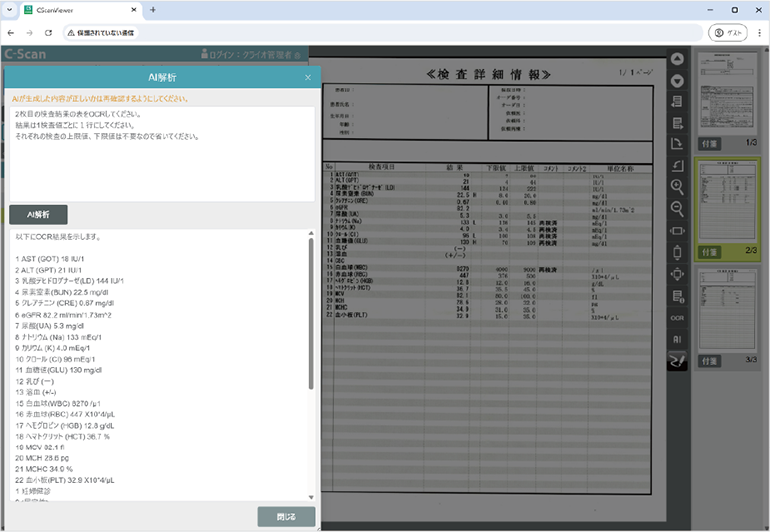The width and height of the screenshot is (770, 532).
Task: Click the fit-to-height icon
Action: 677,252
